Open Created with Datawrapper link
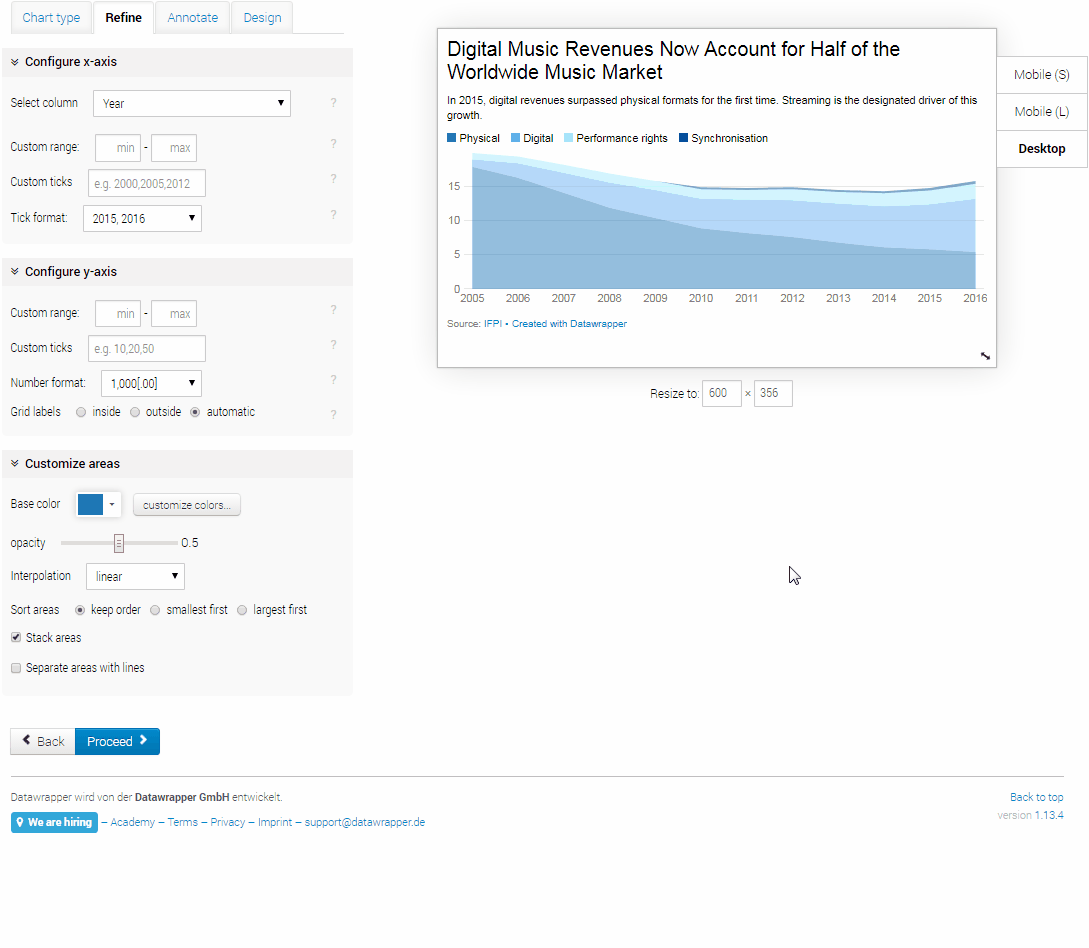Viewport: 1089px width, 948px height. coord(570,324)
